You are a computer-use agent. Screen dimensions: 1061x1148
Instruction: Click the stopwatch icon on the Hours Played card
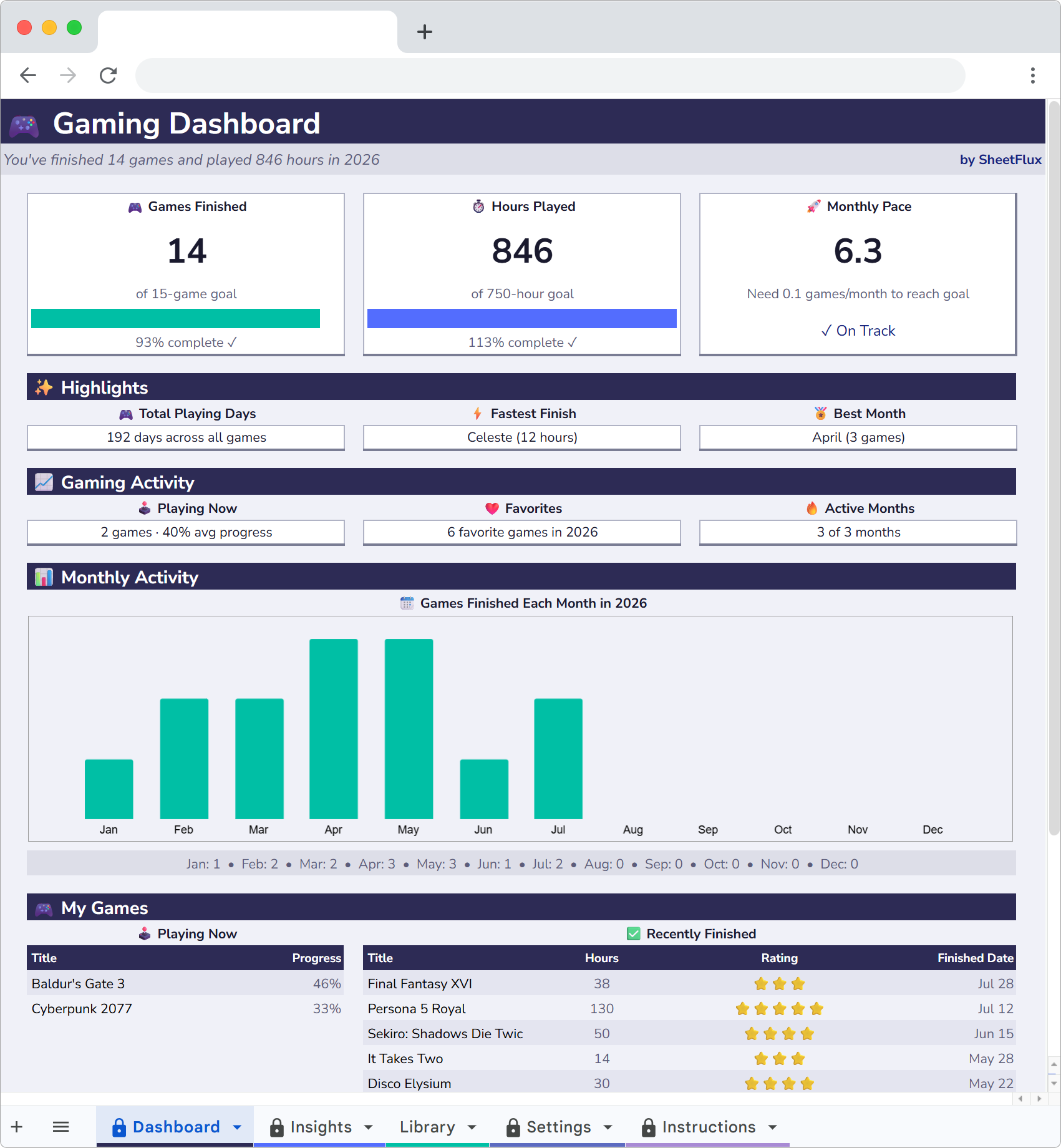click(478, 207)
